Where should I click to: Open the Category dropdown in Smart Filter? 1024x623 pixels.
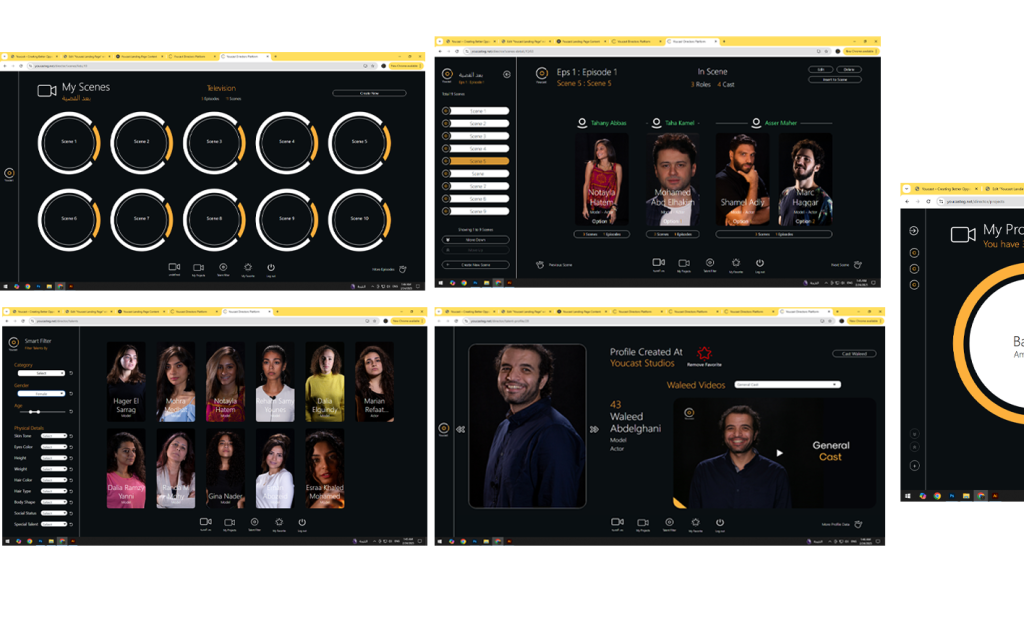pyautogui.click(x=41, y=373)
